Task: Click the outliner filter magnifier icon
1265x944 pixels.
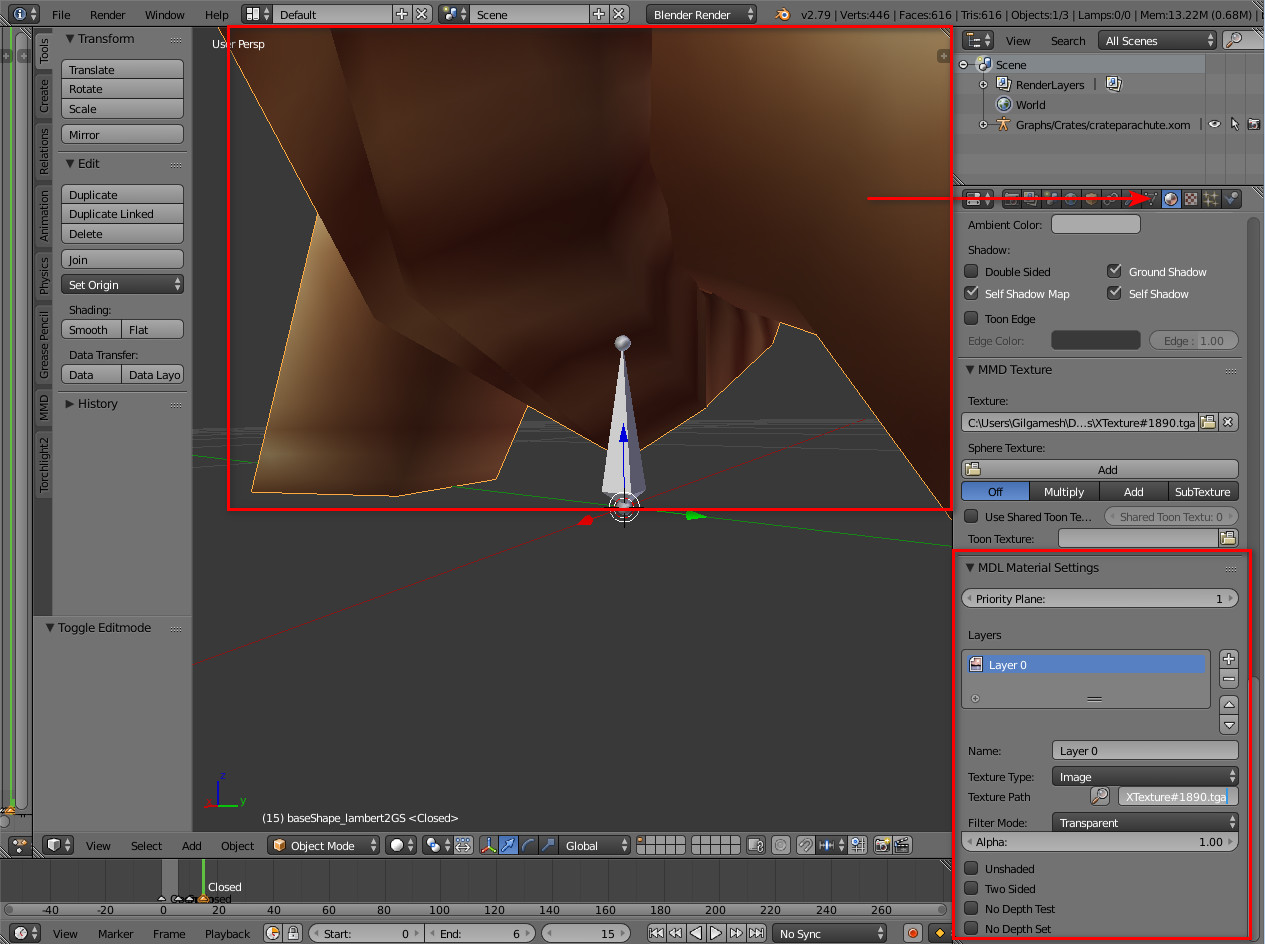Action: click(x=1234, y=40)
